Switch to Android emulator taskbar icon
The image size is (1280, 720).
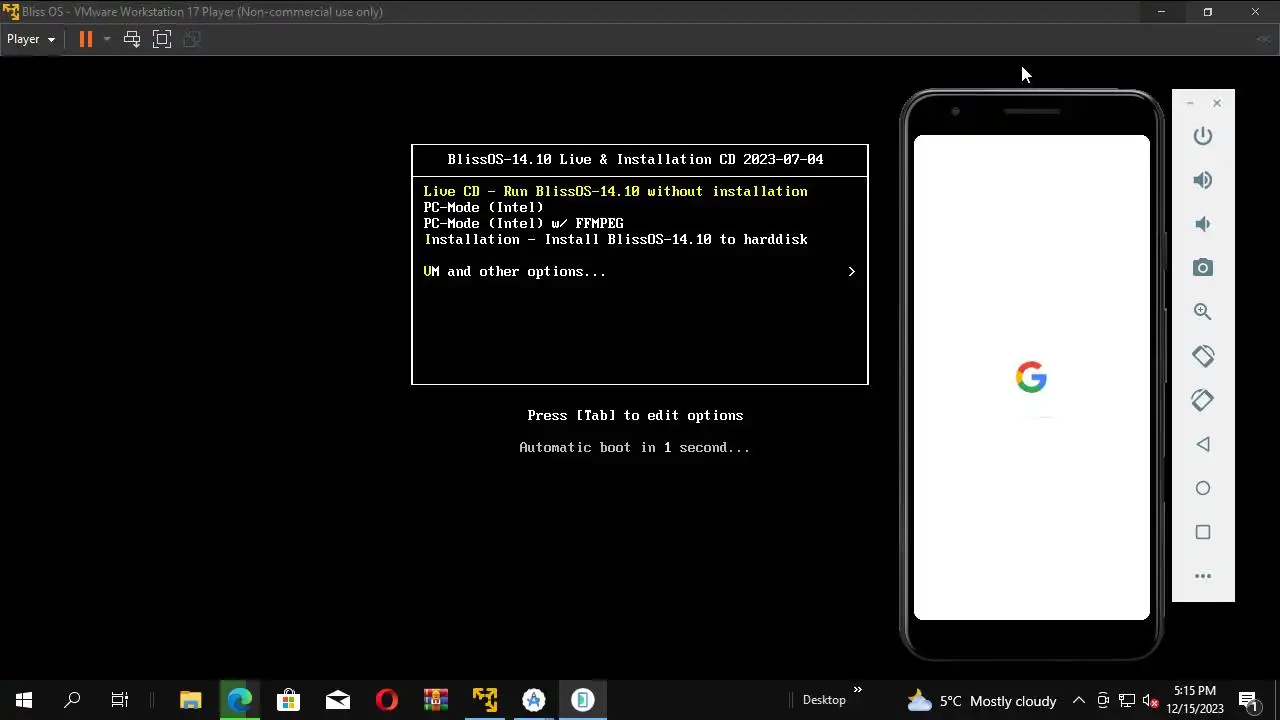pyautogui.click(x=583, y=700)
